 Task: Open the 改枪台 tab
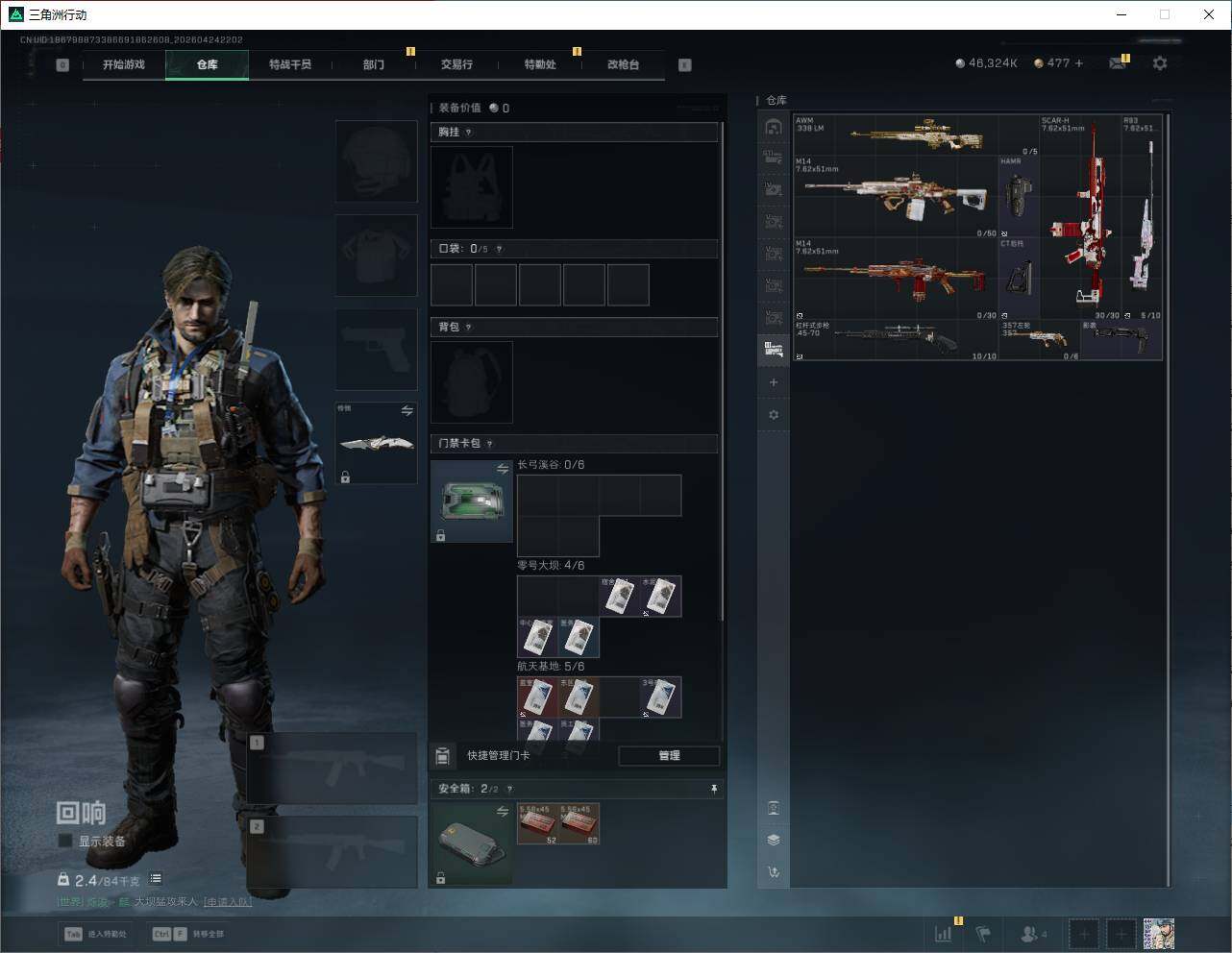pos(623,64)
